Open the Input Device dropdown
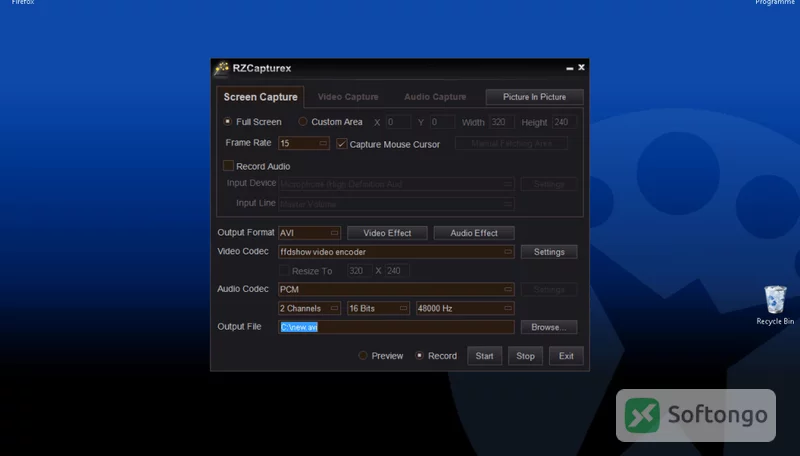800x456 pixels. [396, 184]
